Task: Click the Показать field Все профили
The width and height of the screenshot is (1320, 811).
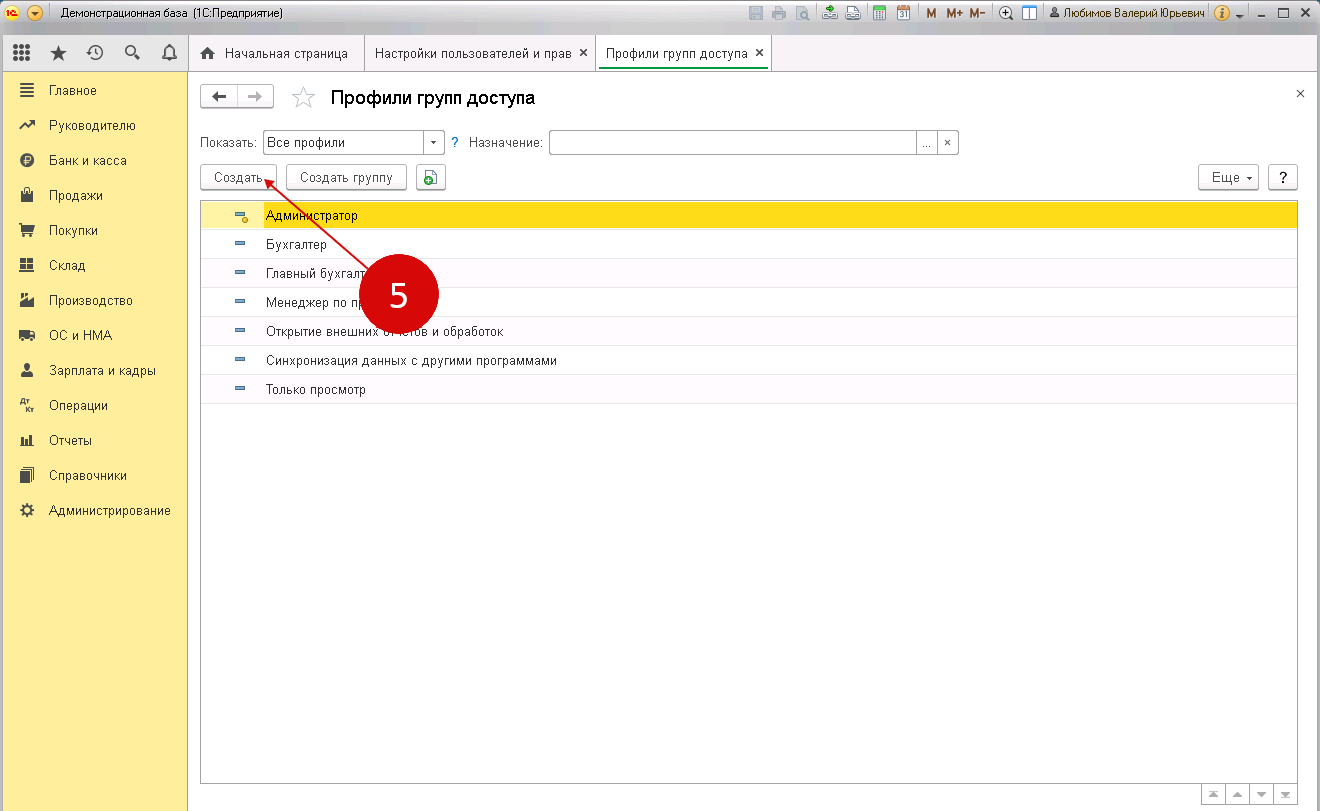Action: click(x=343, y=143)
